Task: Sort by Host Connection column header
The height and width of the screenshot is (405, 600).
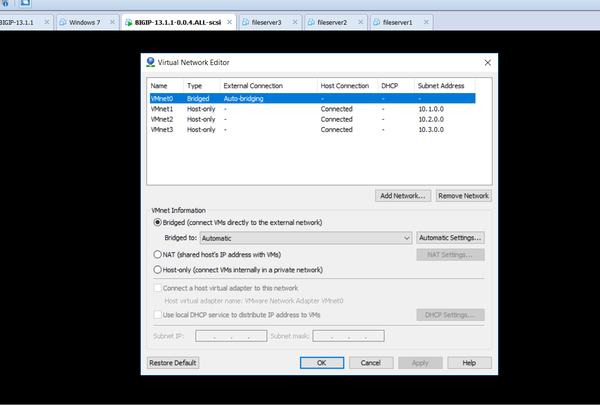Action: coord(347,86)
